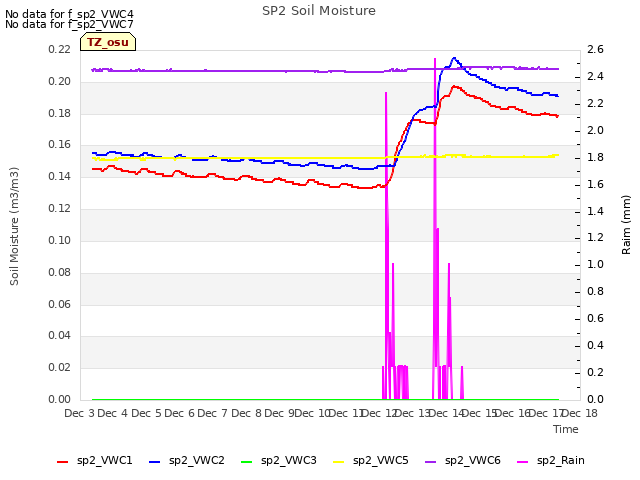The width and height of the screenshot is (640, 480).
Task: Click the 'No data for f_sp2_VWC7' message
Action: (x=69, y=24)
